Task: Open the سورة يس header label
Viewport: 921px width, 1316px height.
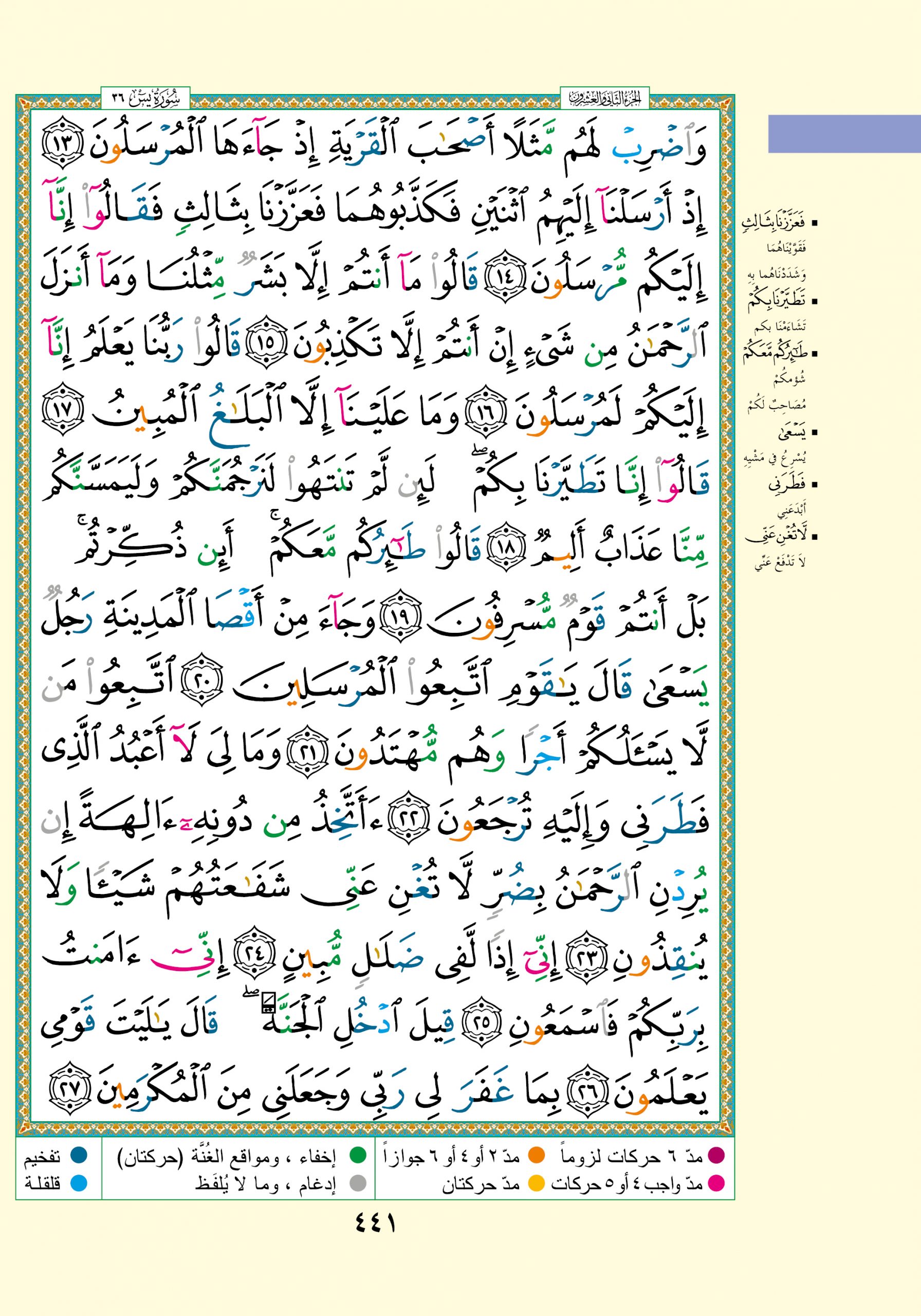Action: pos(145,99)
